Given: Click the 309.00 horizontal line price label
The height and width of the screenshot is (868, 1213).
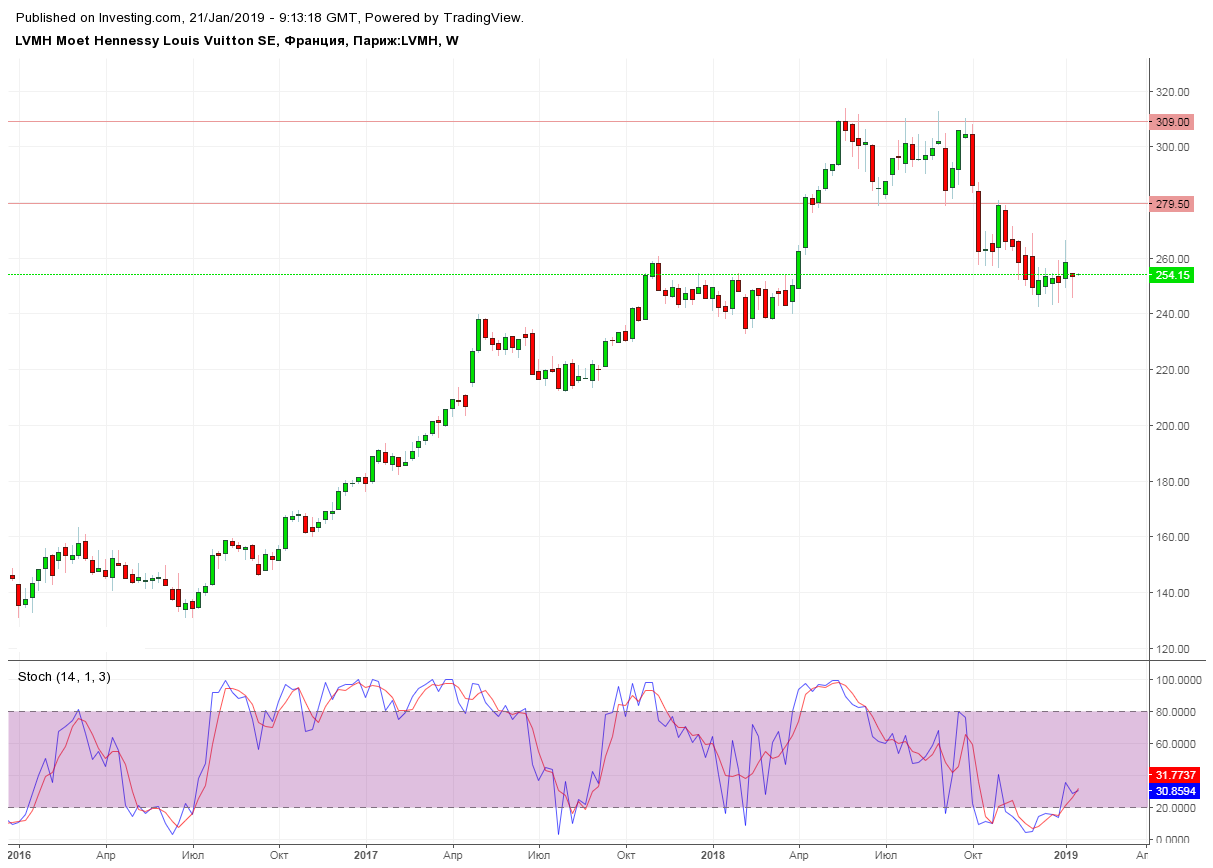Looking at the screenshot, I should [1173, 122].
